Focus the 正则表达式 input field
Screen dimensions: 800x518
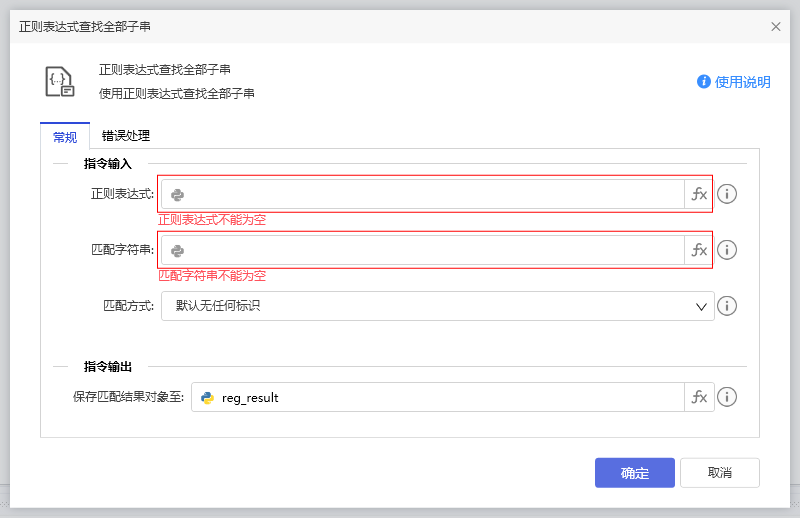pos(430,194)
